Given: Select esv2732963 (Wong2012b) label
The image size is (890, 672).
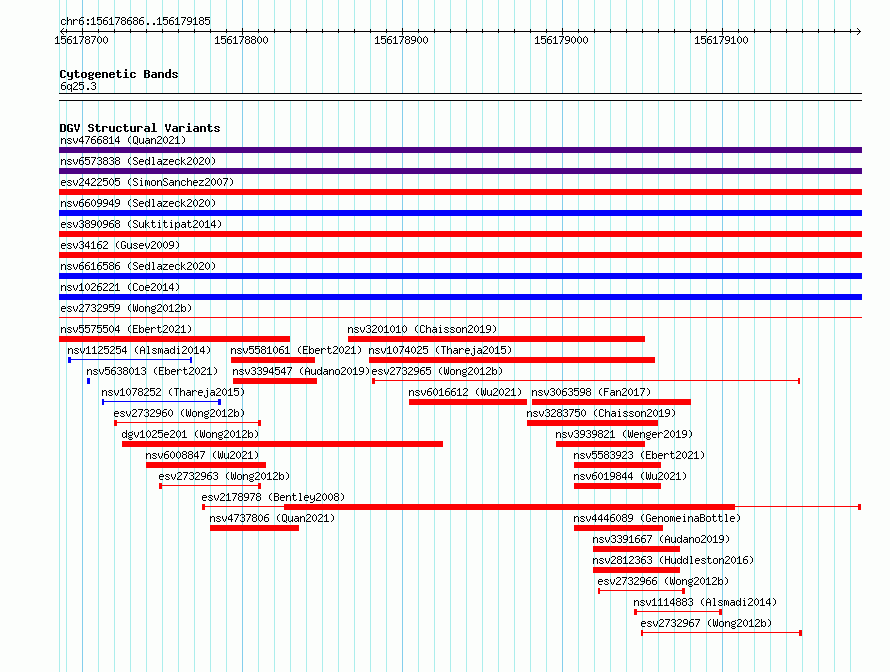Looking at the screenshot, I should [x=224, y=476].
